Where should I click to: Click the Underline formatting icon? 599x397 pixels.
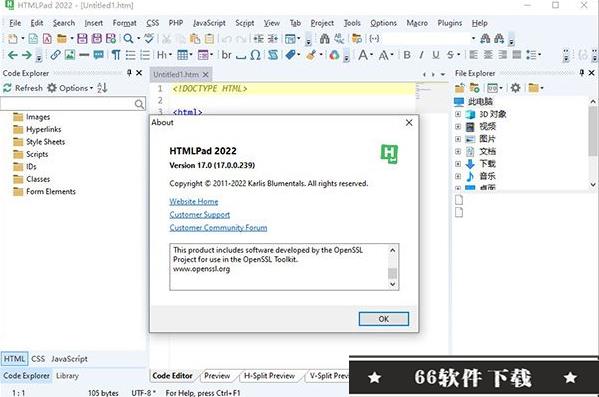(x=436, y=55)
